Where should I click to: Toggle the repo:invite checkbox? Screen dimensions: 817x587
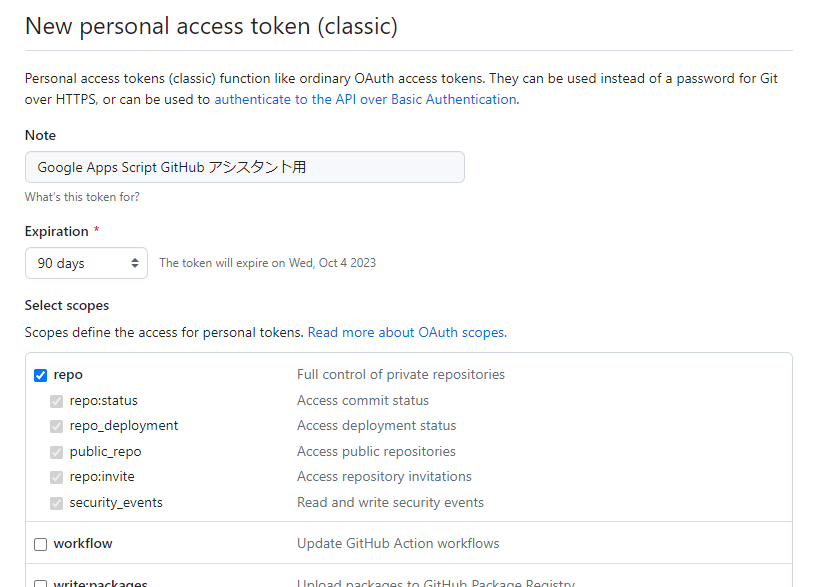click(x=57, y=477)
